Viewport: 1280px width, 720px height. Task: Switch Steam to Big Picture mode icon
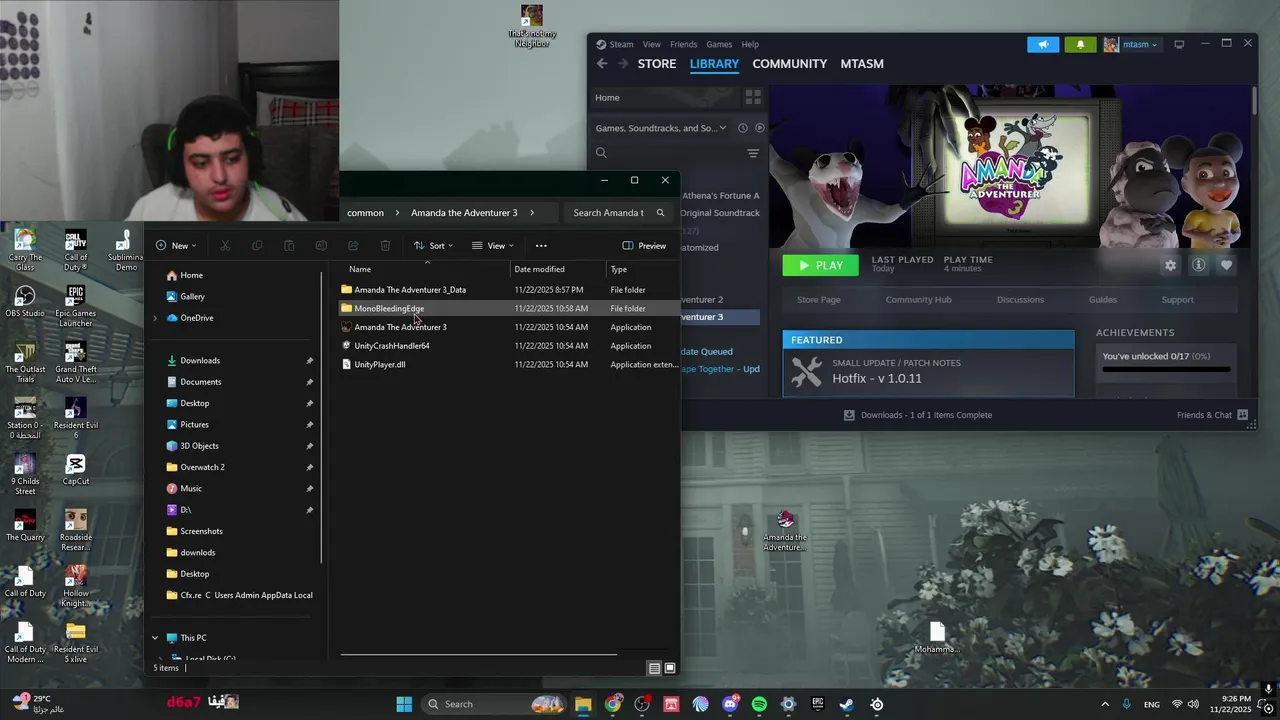click(x=1179, y=44)
